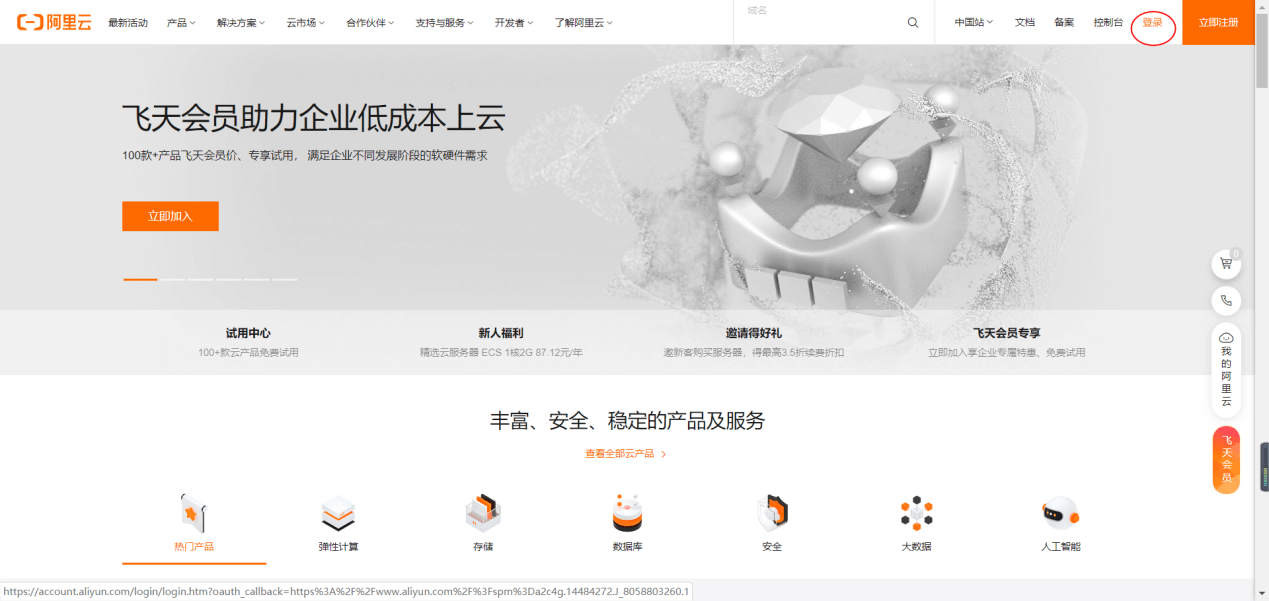Expand the 了解阿里云 menu
Viewport: 1269px width, 601px height.
point(584,22)
